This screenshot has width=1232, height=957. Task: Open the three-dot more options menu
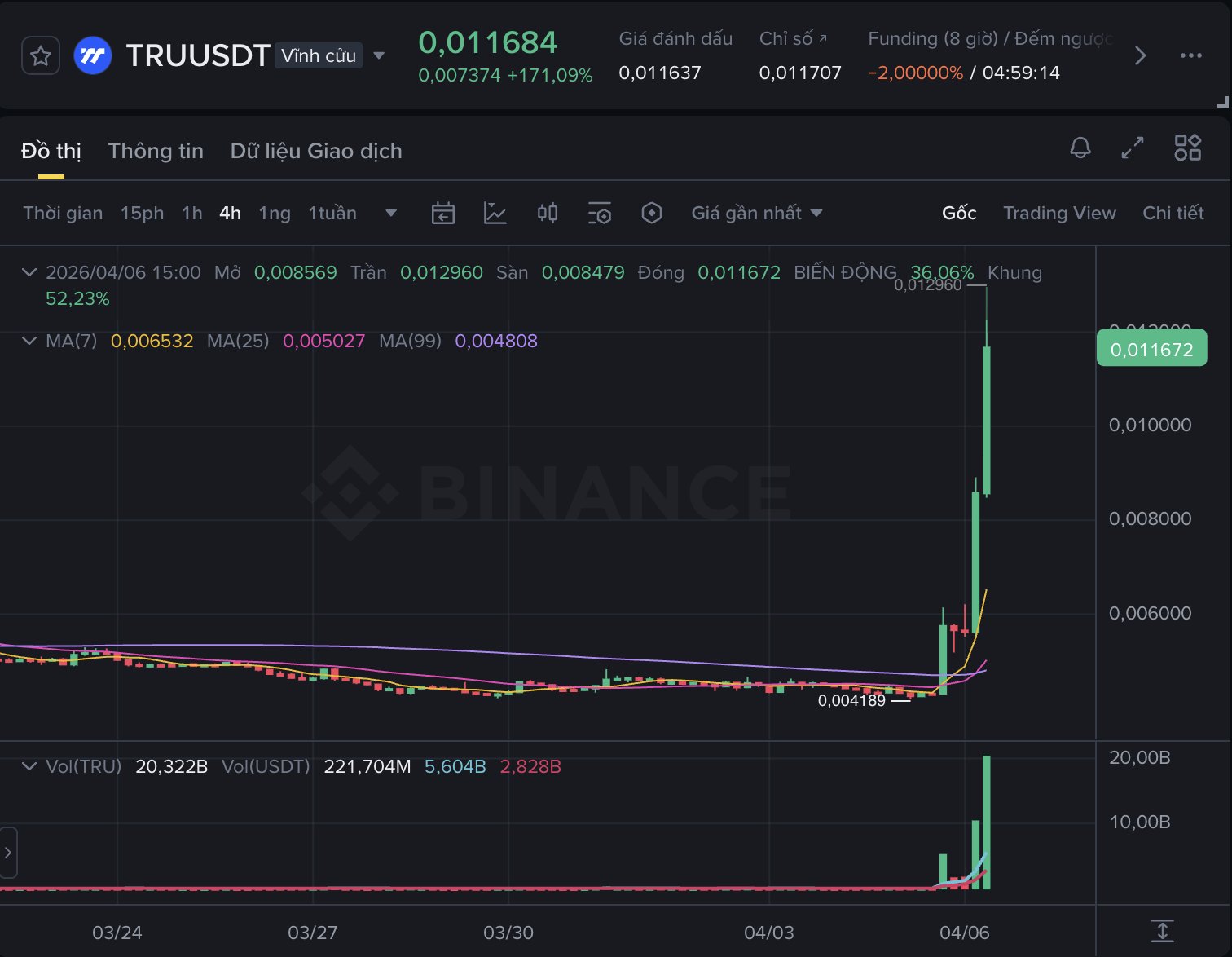1191,55
